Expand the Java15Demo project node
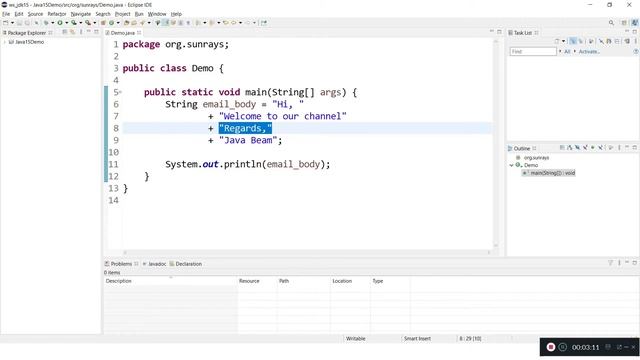Image resolution: width=640 pixels, height=360 pixels. 4,42
